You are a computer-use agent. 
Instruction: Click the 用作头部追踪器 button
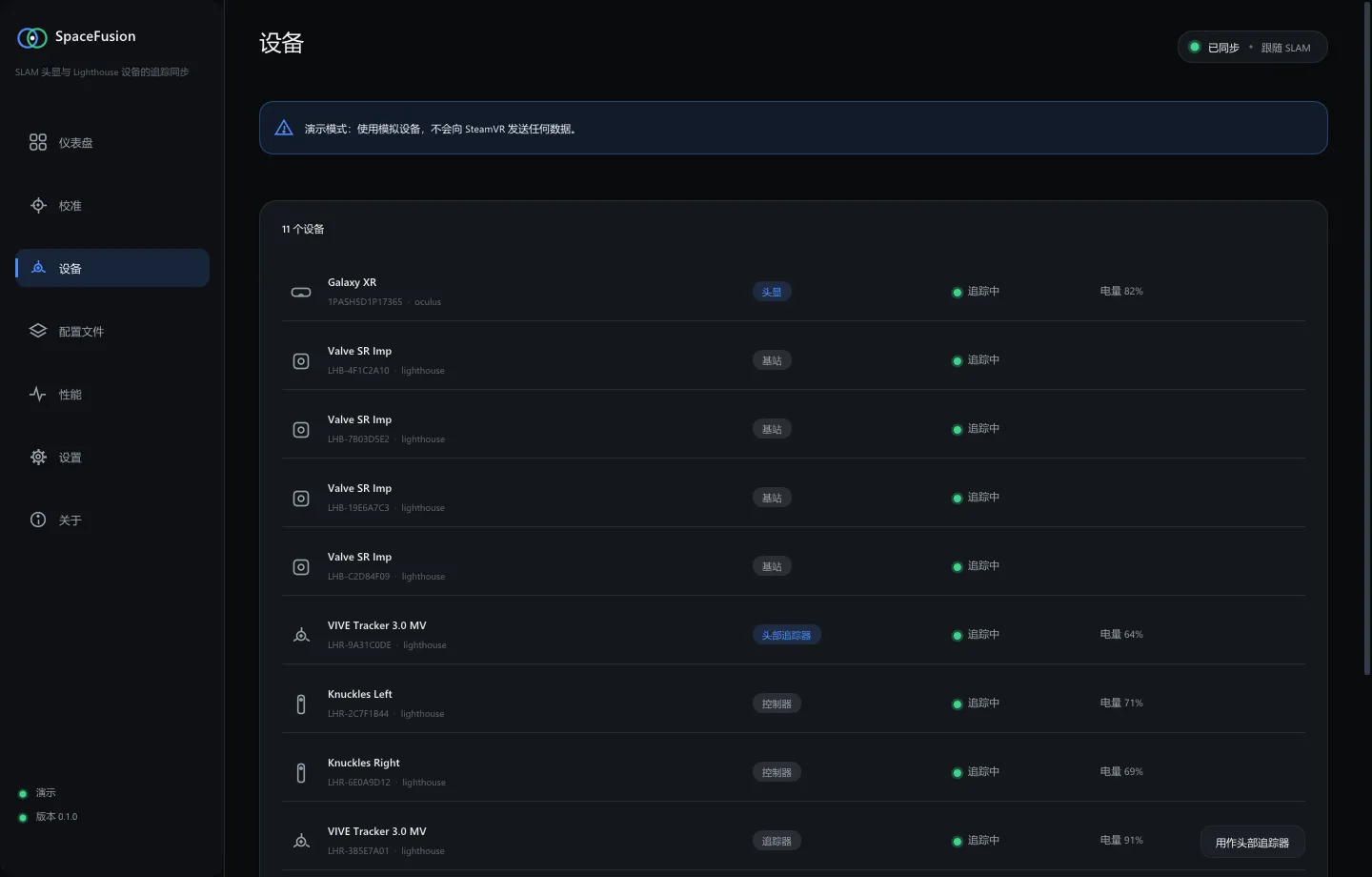(x=1252, y=843)
